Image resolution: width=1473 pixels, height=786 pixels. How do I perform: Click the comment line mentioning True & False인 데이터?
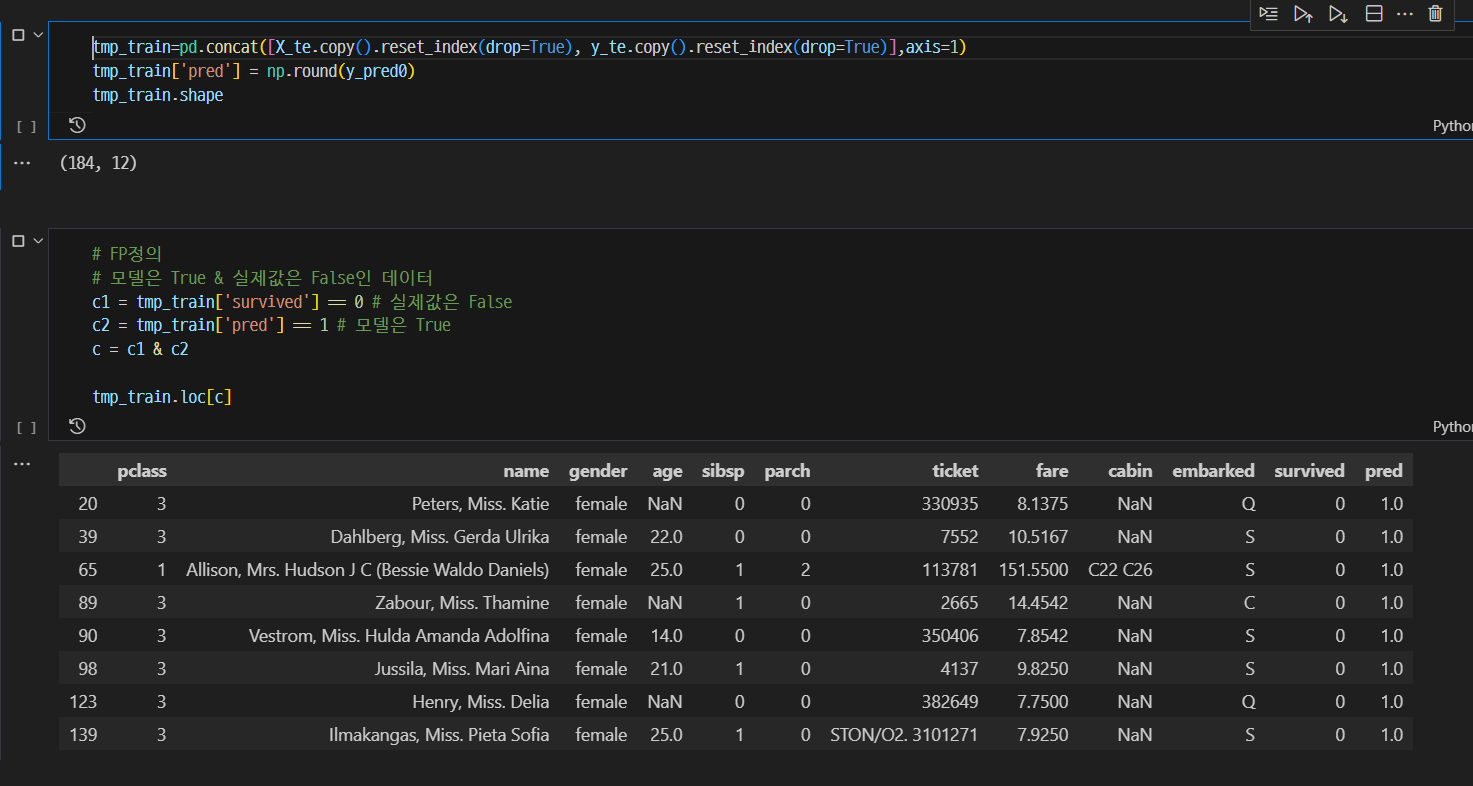(262, 277)
